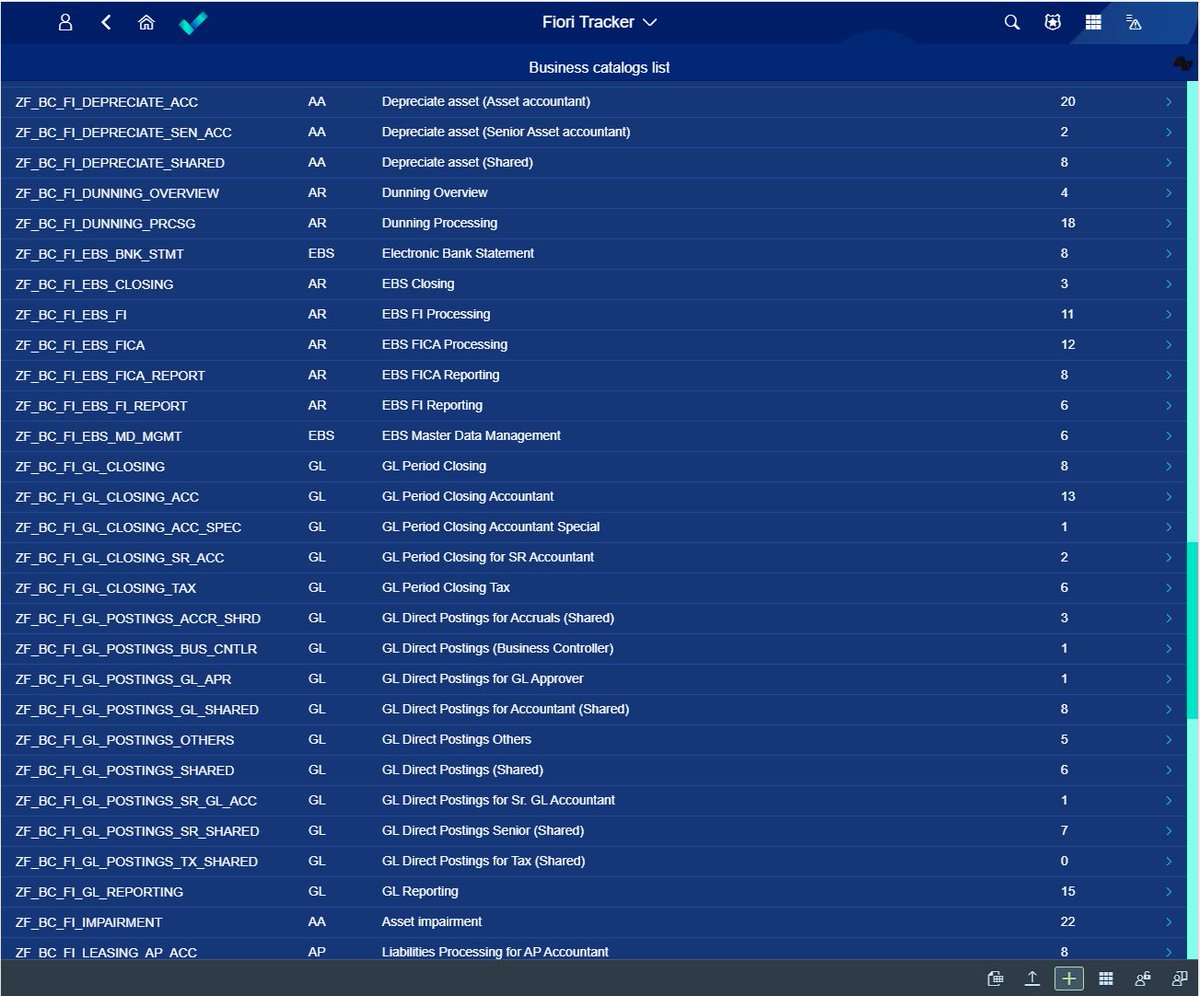Screen dimensions: 1200x996
Task: Click the vertical scrollbar thumb of the list
Action: pyautogui.click(x=1192, y=630)
